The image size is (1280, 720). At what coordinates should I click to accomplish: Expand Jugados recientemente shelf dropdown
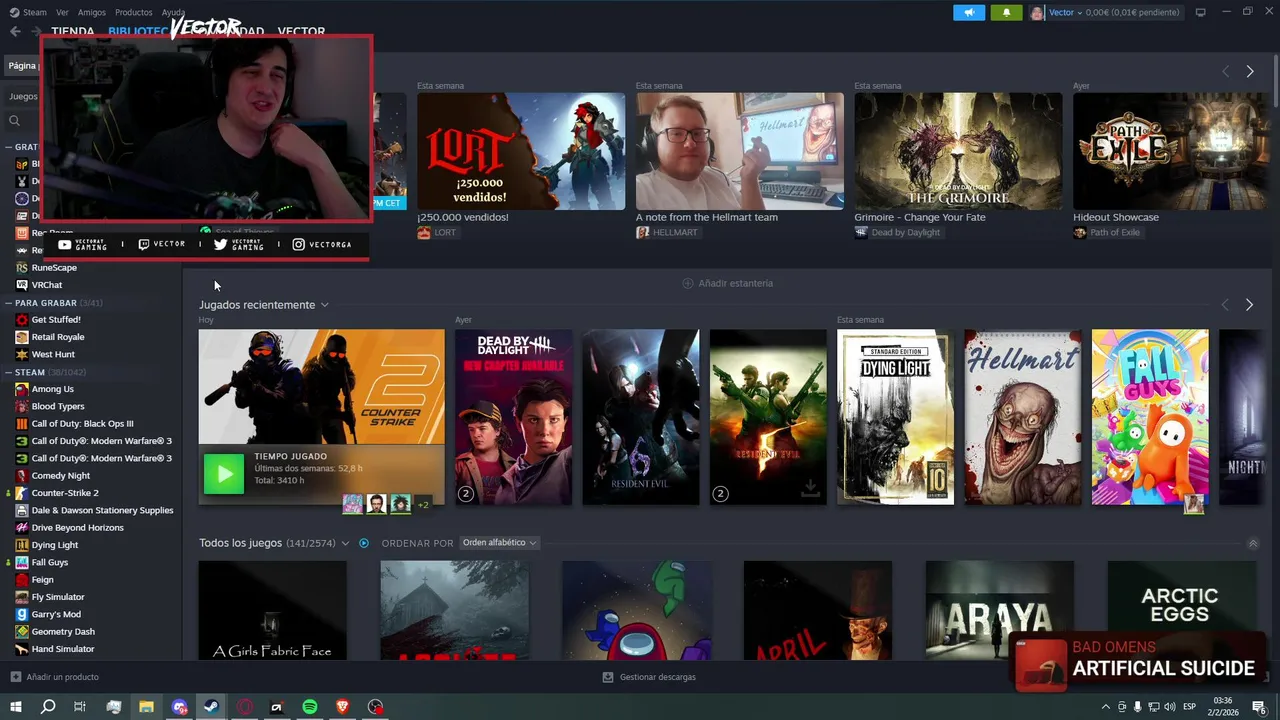[324, 305]
